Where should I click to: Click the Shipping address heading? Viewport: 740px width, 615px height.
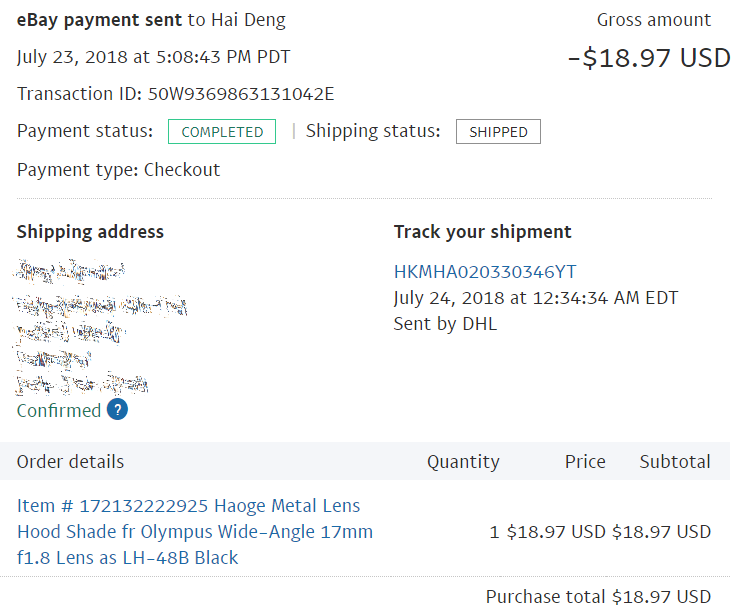click(x=90, y=232)
